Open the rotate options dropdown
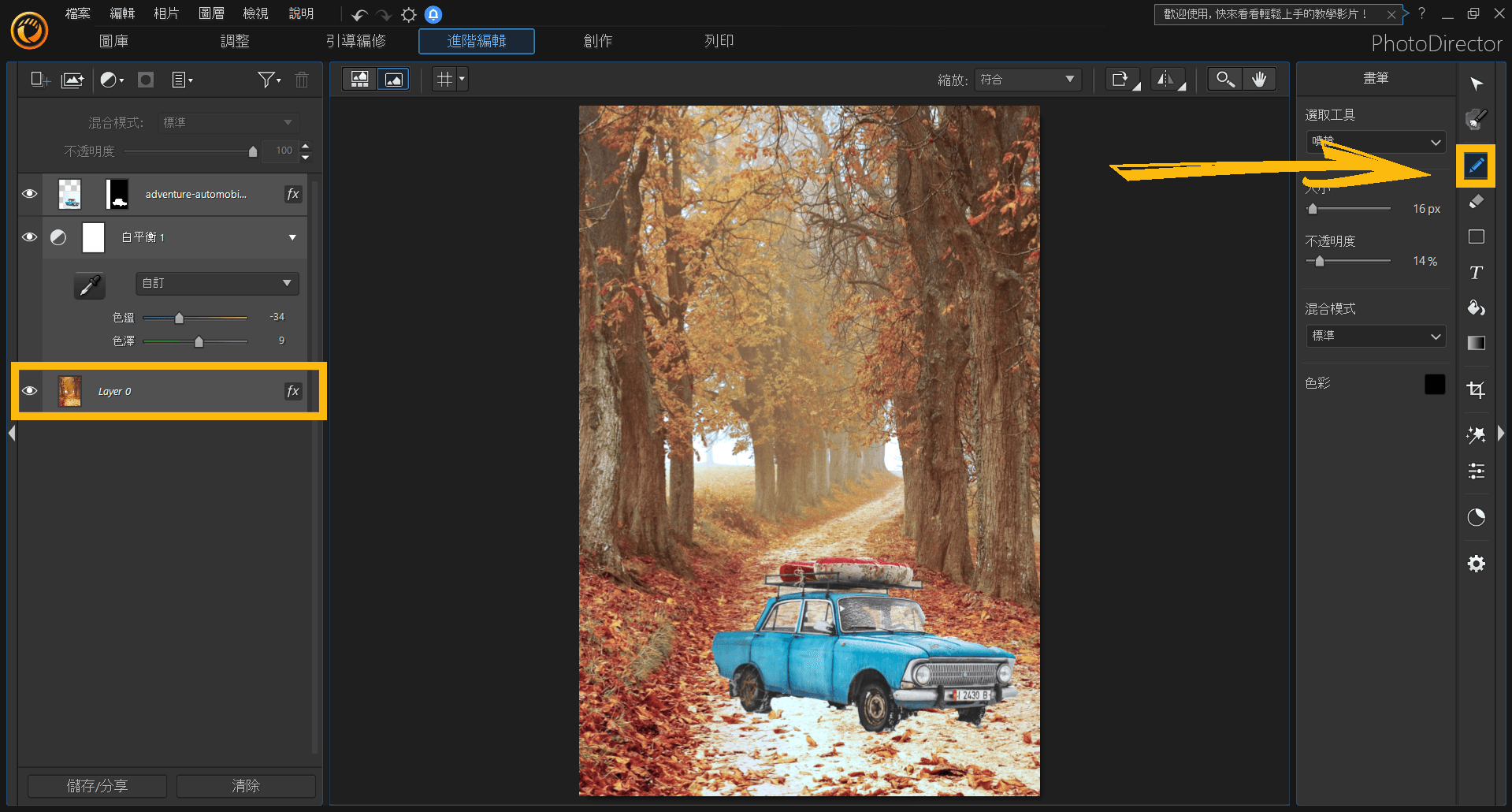This screenshot has height=812, width=1512. 1124,80
